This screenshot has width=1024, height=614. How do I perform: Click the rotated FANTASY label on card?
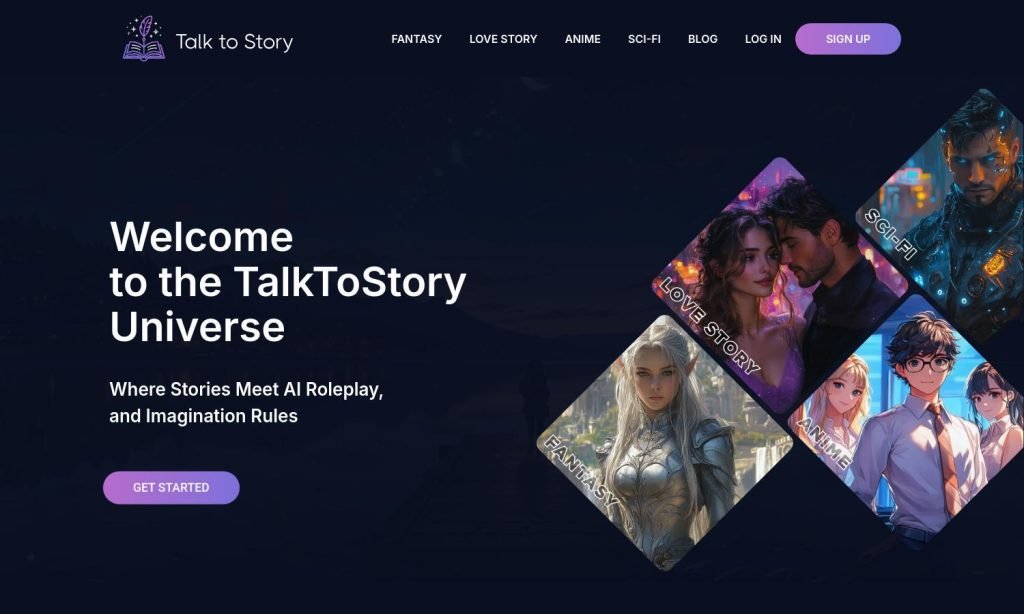click(581, 472)
